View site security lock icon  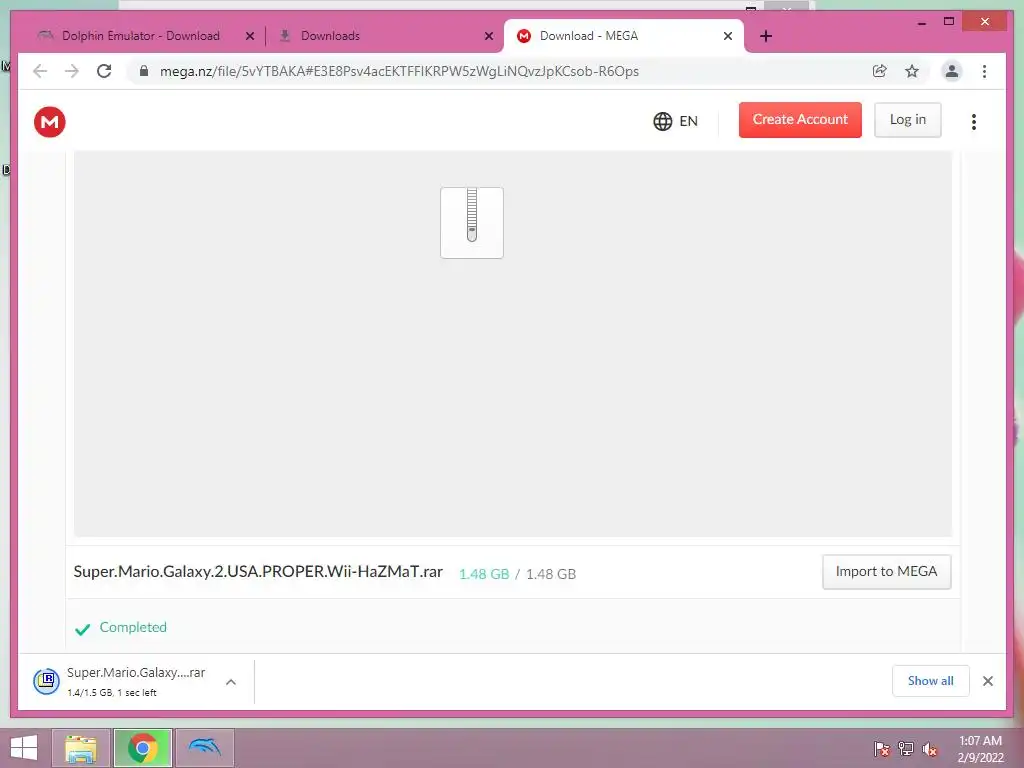(144, 71)
